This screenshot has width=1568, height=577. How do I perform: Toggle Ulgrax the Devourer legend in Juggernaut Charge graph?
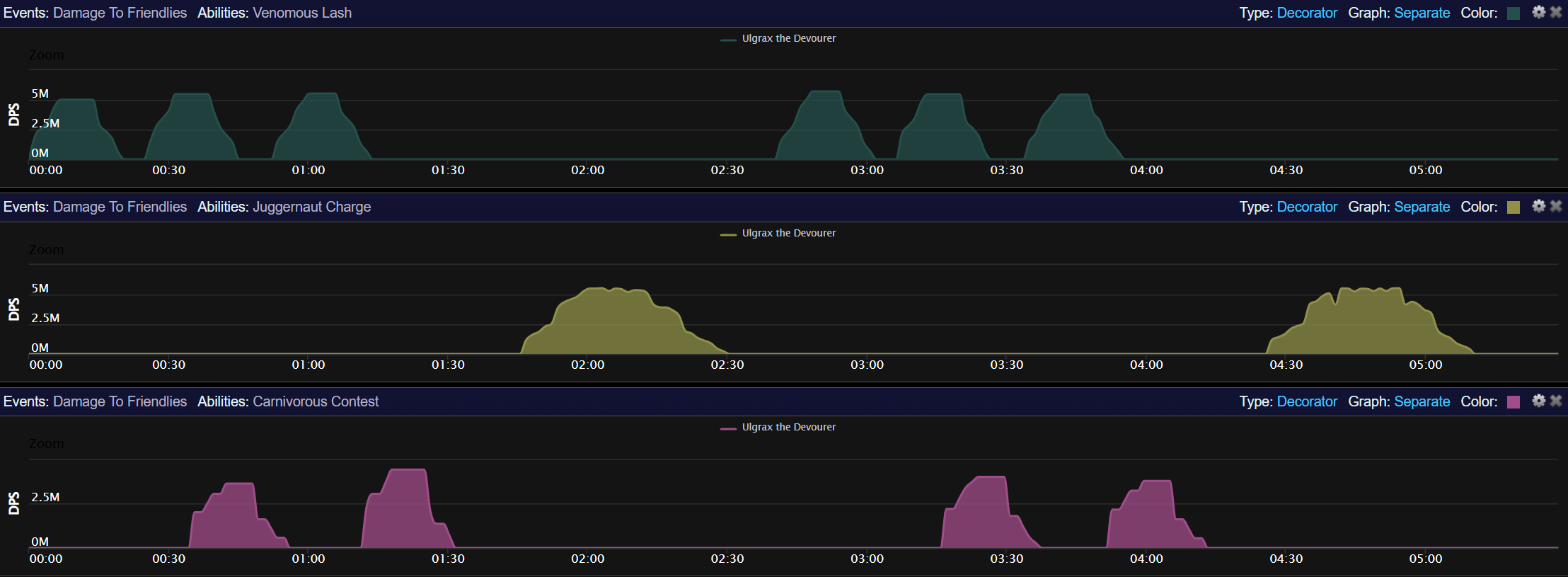[778, 233]
